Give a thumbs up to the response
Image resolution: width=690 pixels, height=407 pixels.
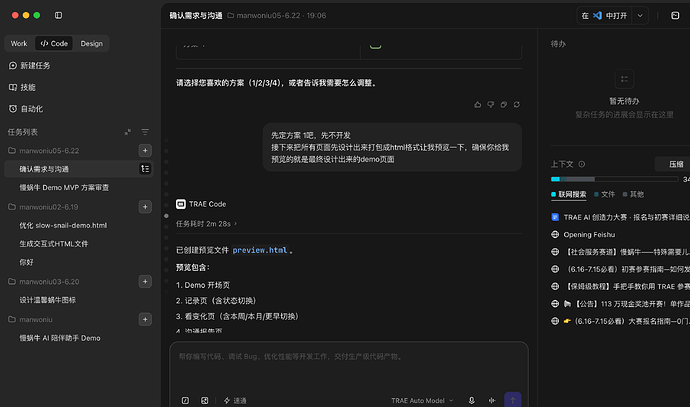pos(477,104)
